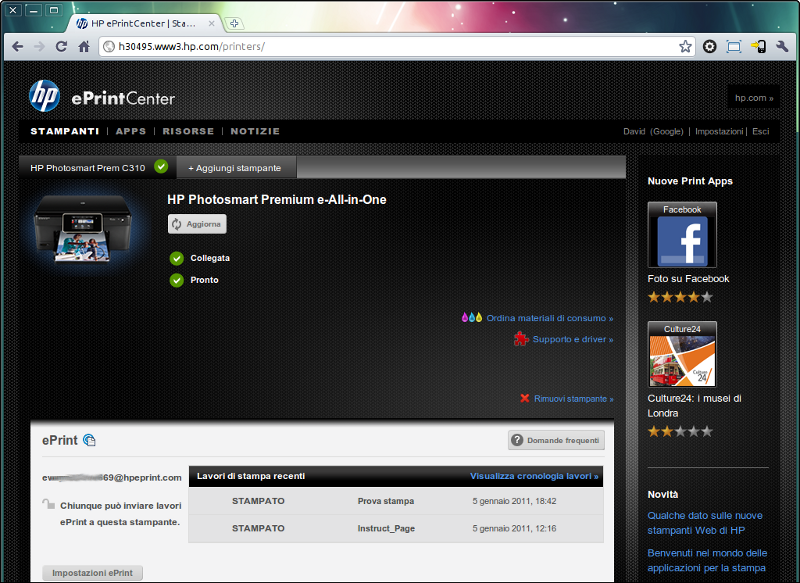Click the red puzzle piece support icon

[x=521, y=339]
